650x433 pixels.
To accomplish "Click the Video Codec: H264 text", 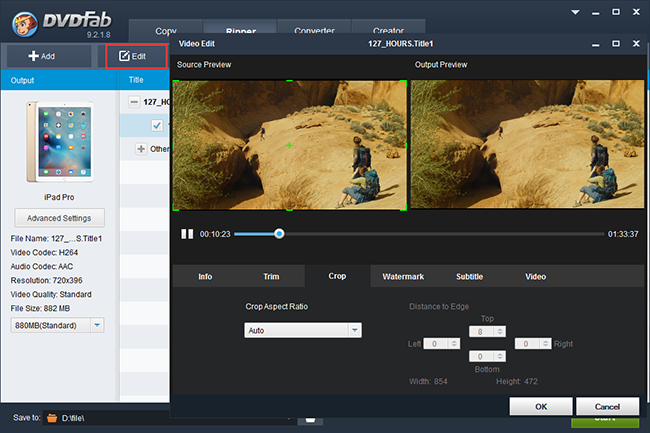I will pyautogui.click(x=44, y=252).
